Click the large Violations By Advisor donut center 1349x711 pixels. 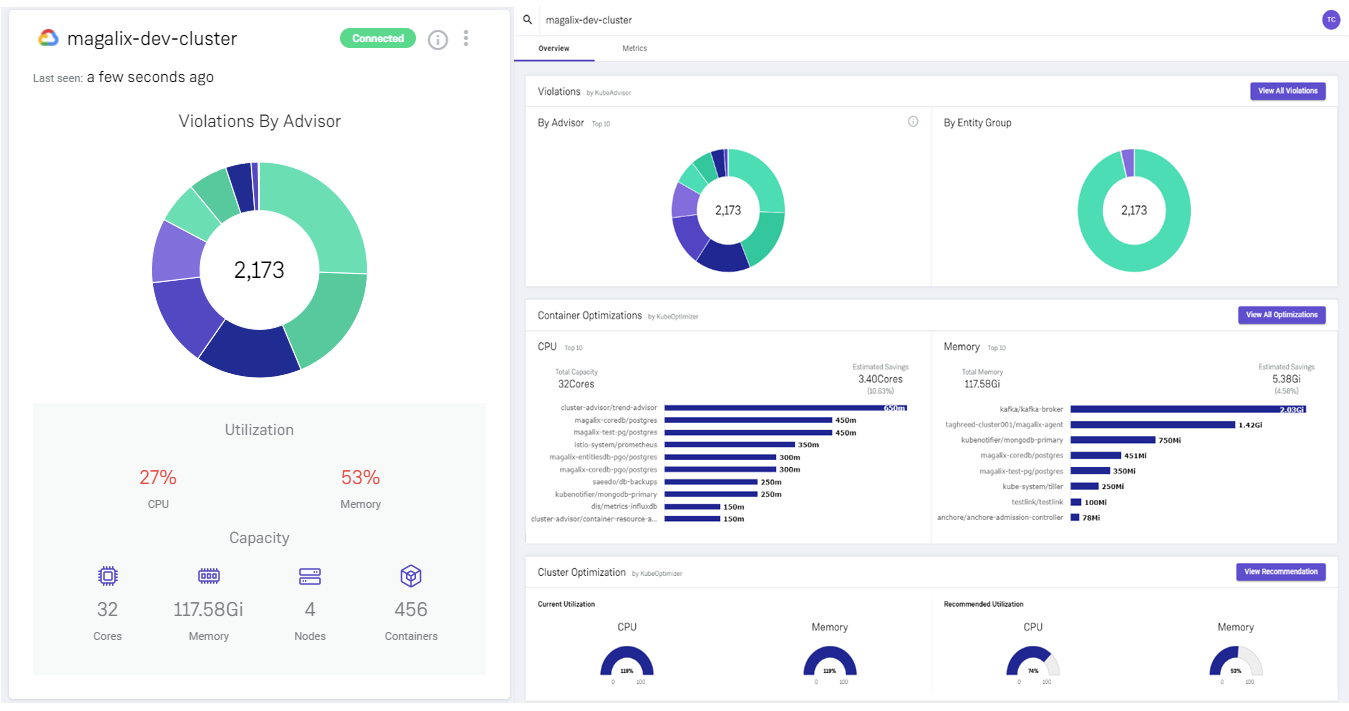[x=259, y=270]
